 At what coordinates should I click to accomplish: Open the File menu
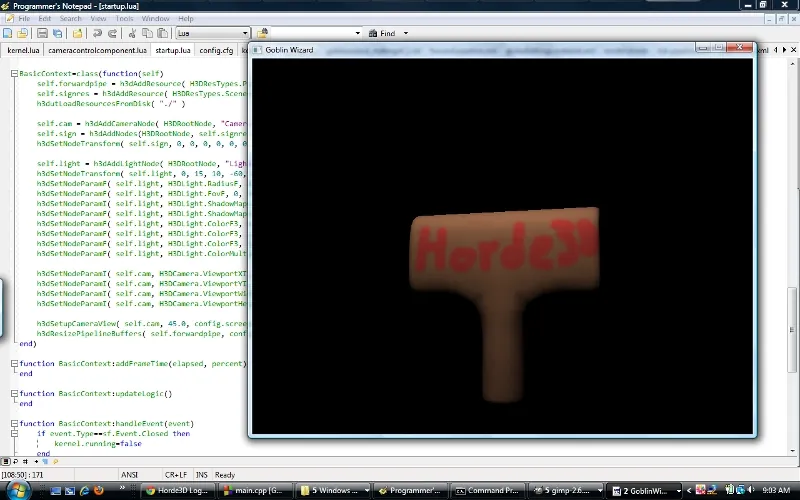tap(24, 18)
